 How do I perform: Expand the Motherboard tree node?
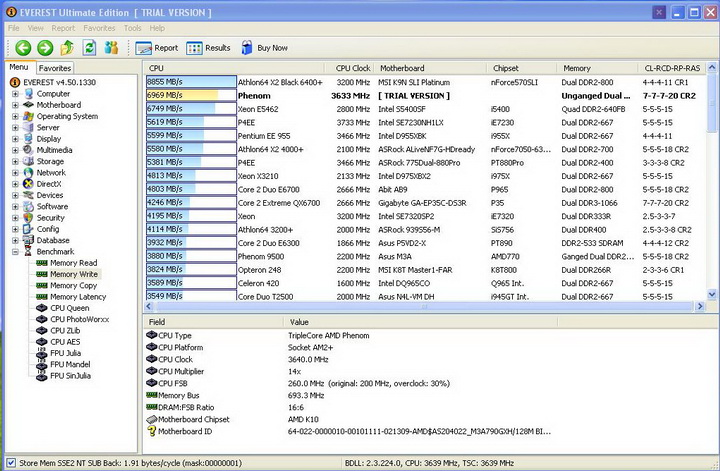(15, 105)
